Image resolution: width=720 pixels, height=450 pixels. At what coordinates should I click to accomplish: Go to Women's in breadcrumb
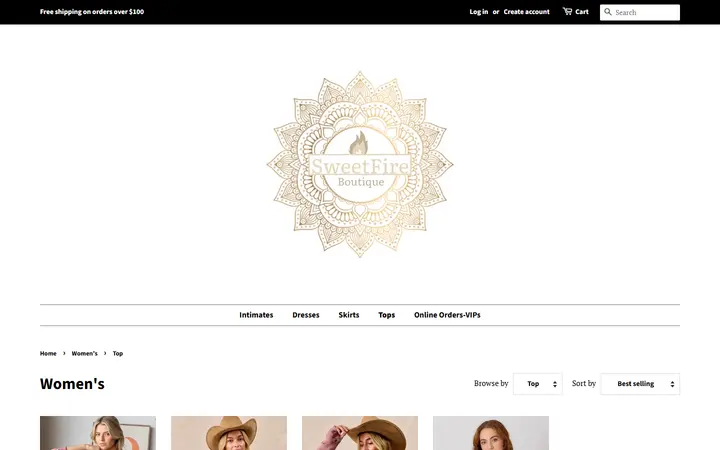(84, 354)
